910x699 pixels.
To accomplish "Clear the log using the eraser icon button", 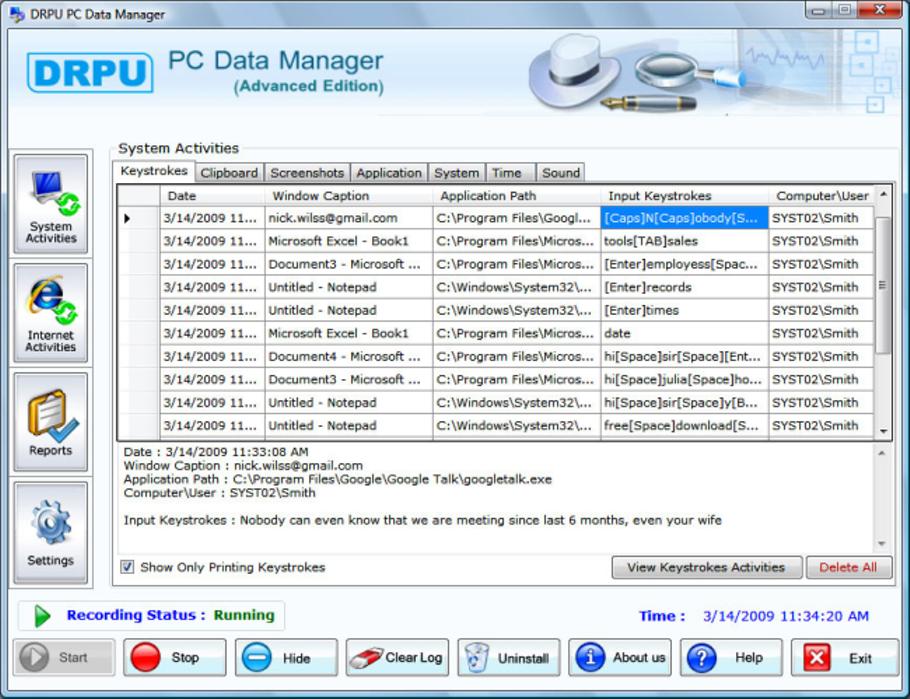I will (397, 658).
